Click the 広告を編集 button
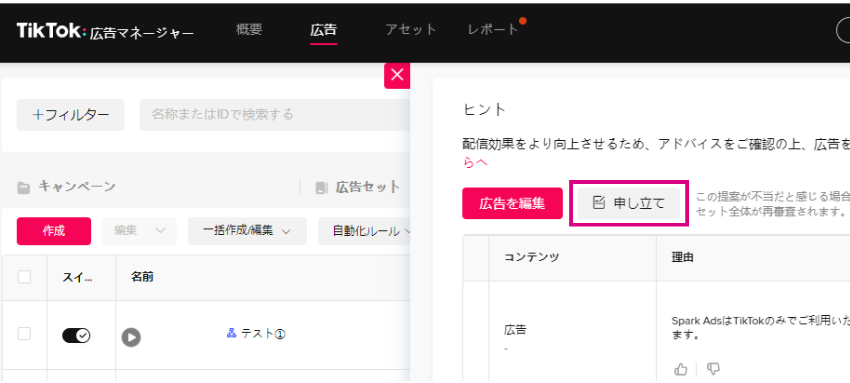Viewport: 850px width, 383px height. (512, 204)
